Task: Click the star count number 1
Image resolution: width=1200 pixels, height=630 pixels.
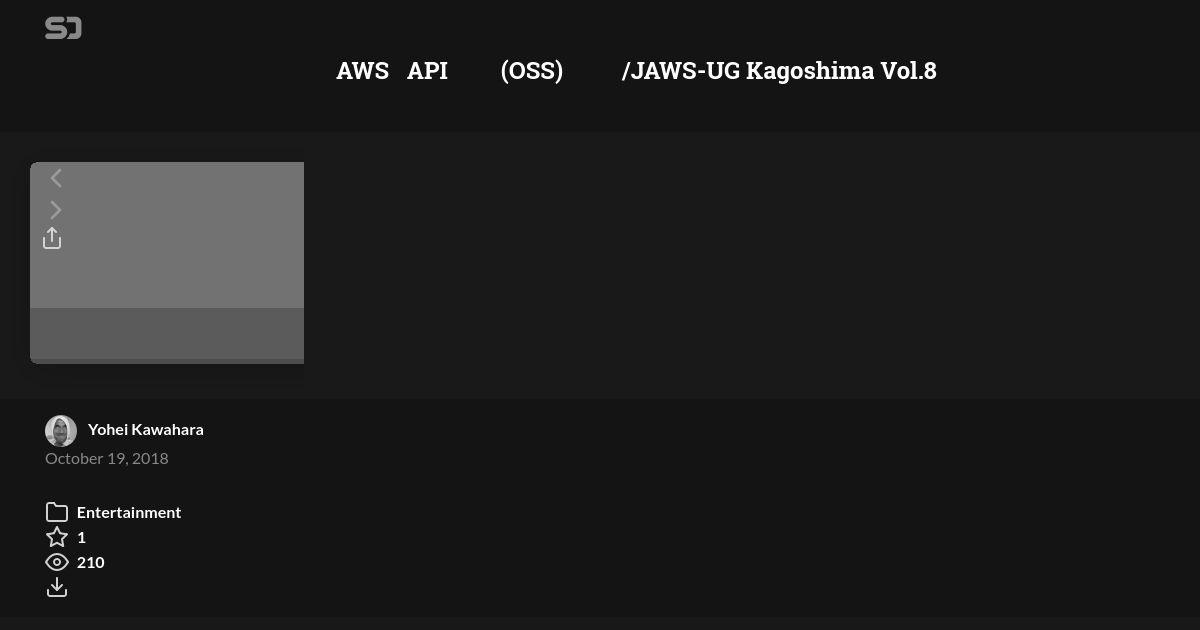Action: (x=81, y=537)
